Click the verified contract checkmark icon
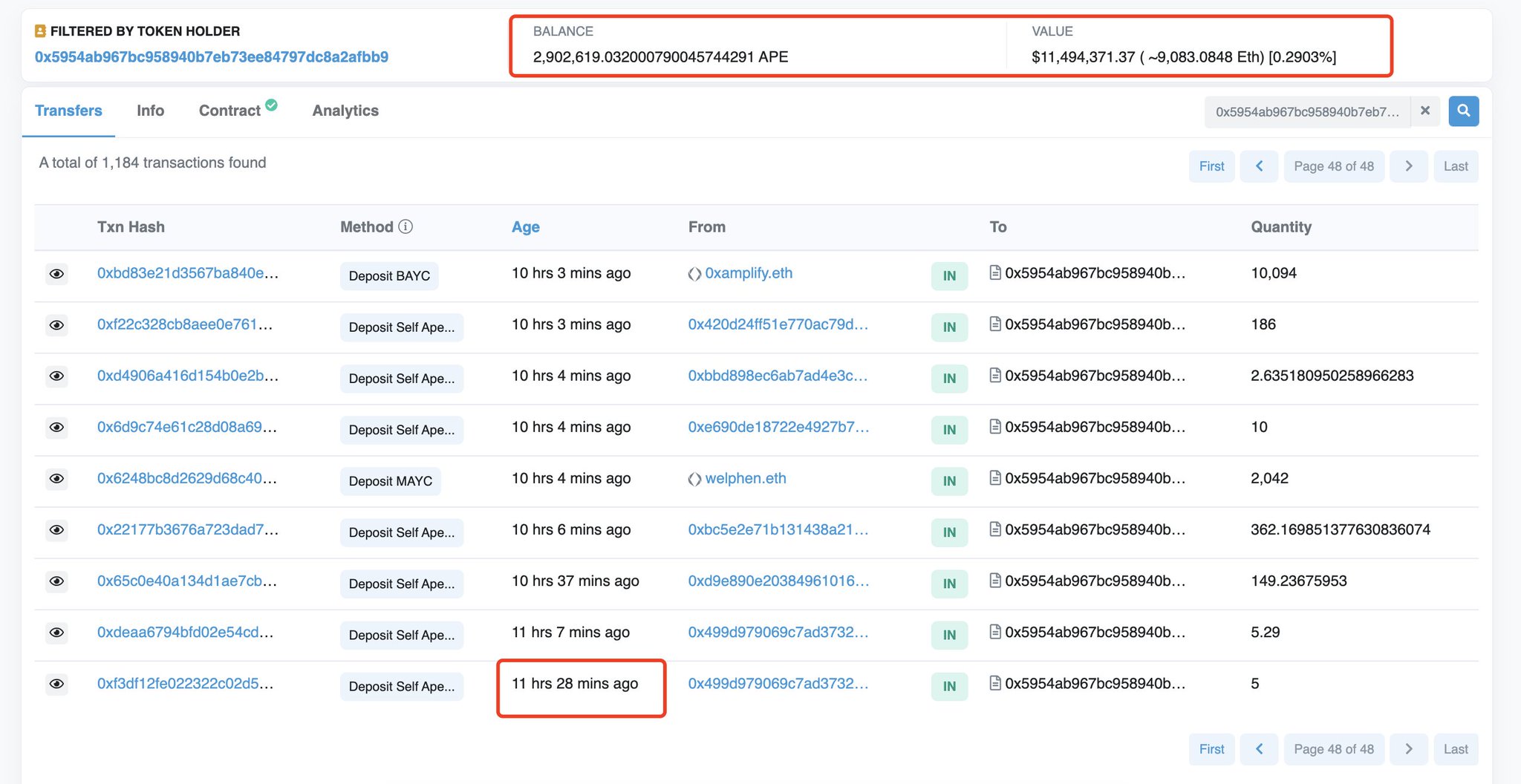Image resolution: width=1521 pixels, height=784 pixels. pyautogui.click(x=270, y=104)
